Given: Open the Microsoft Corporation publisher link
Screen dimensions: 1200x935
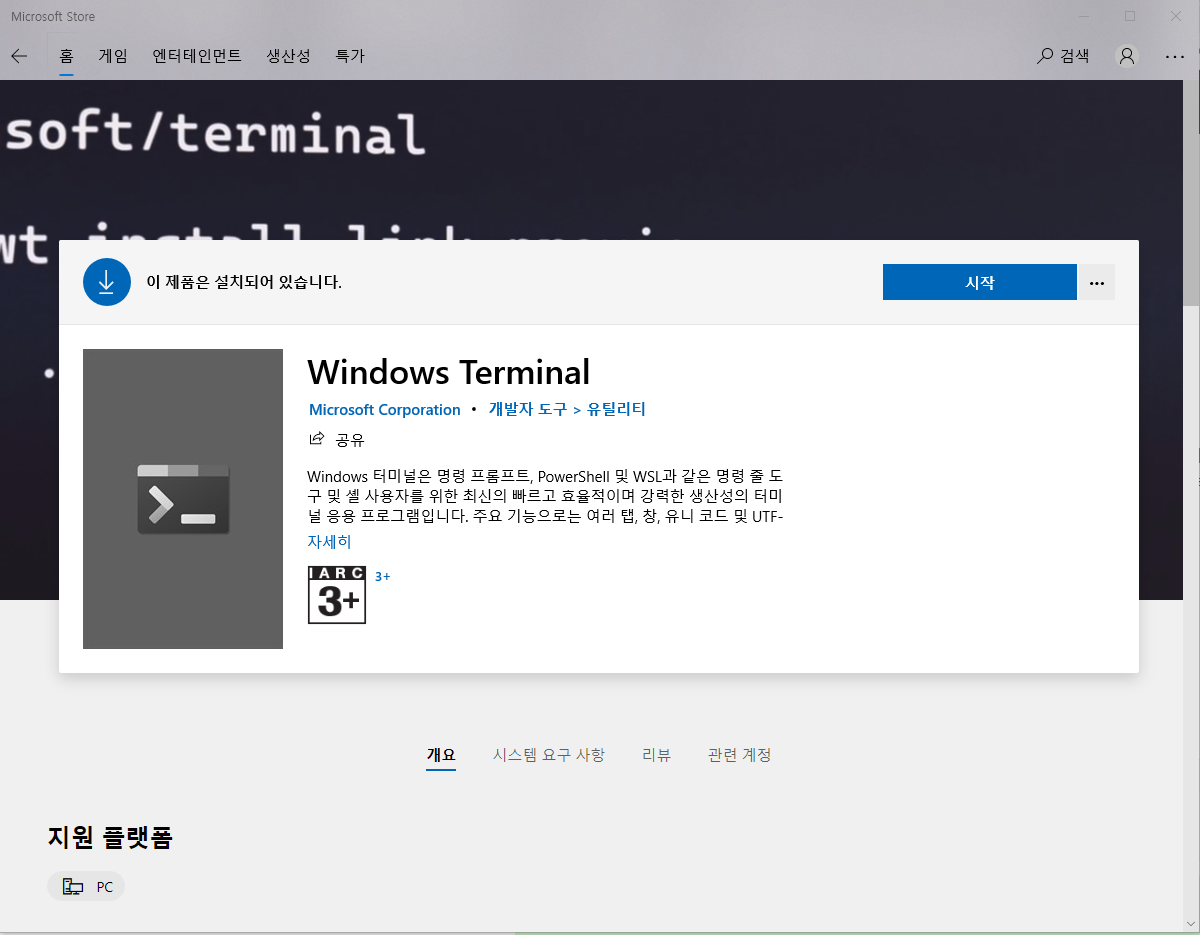Looking at the screenshot, I should tap(385, 409).
